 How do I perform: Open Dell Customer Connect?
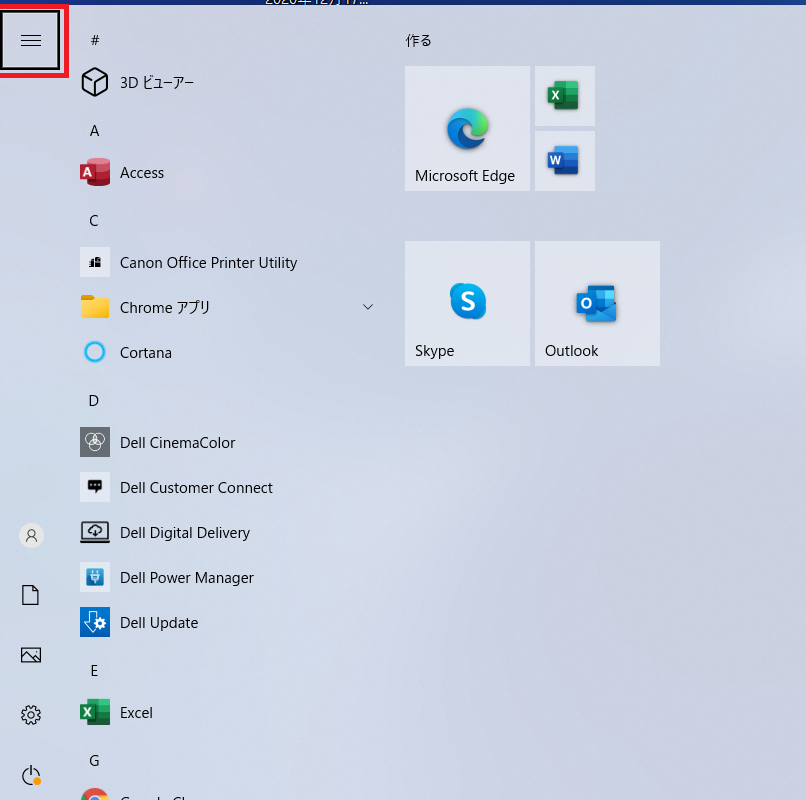click(195, 488)
